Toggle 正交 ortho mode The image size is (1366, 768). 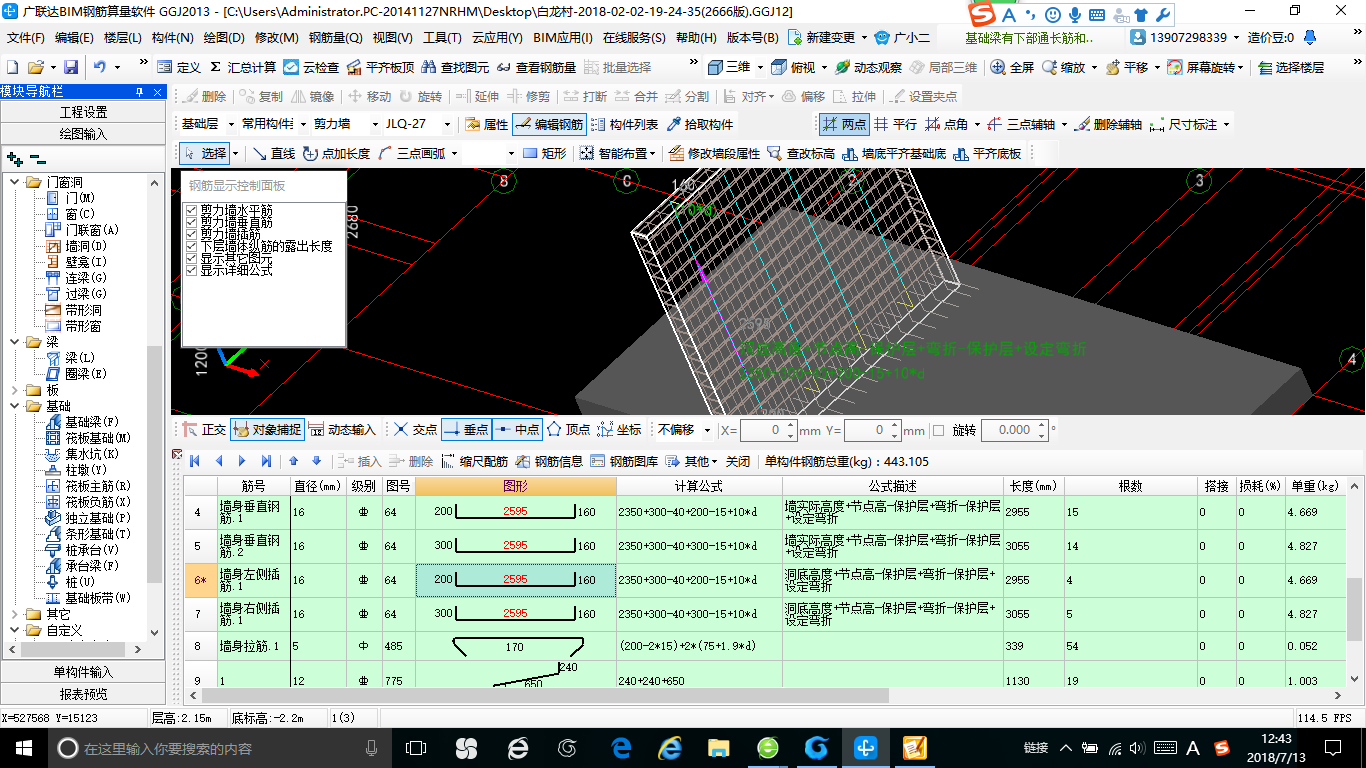tap(205, 430)
